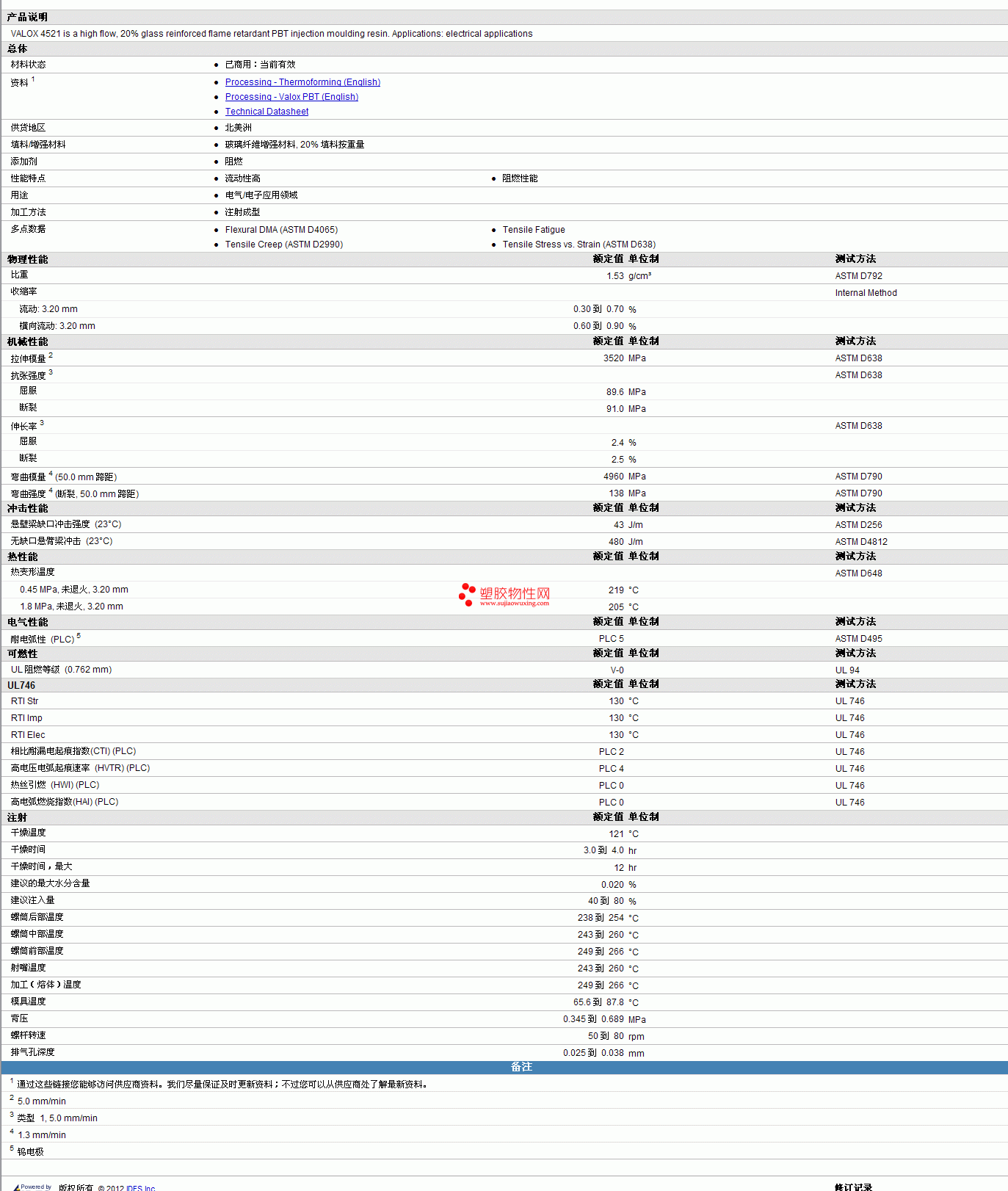
Task: Click the 北美洲 supply region value
Action: 238,128
